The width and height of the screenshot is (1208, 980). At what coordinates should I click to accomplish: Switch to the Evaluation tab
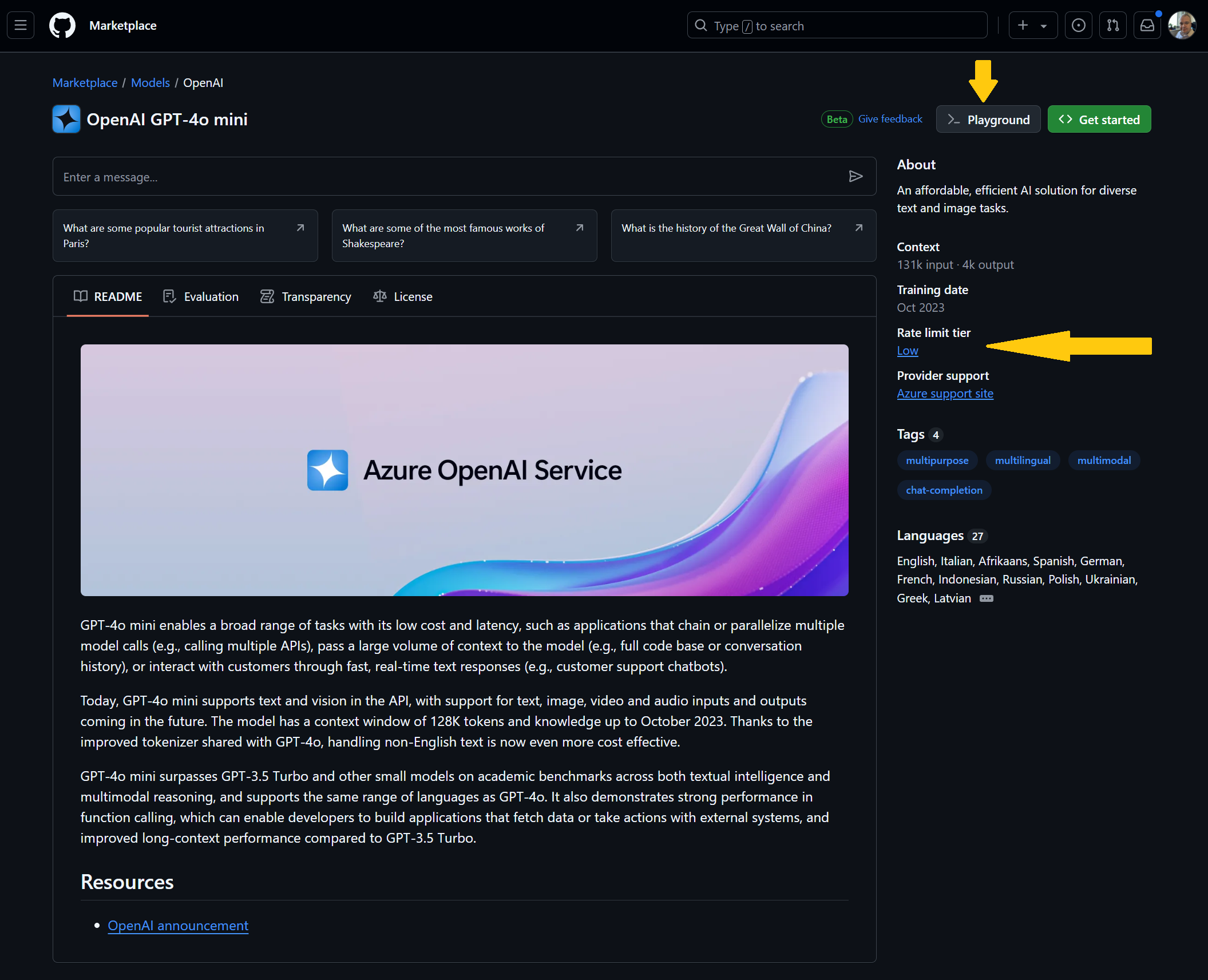coord(201,296)
